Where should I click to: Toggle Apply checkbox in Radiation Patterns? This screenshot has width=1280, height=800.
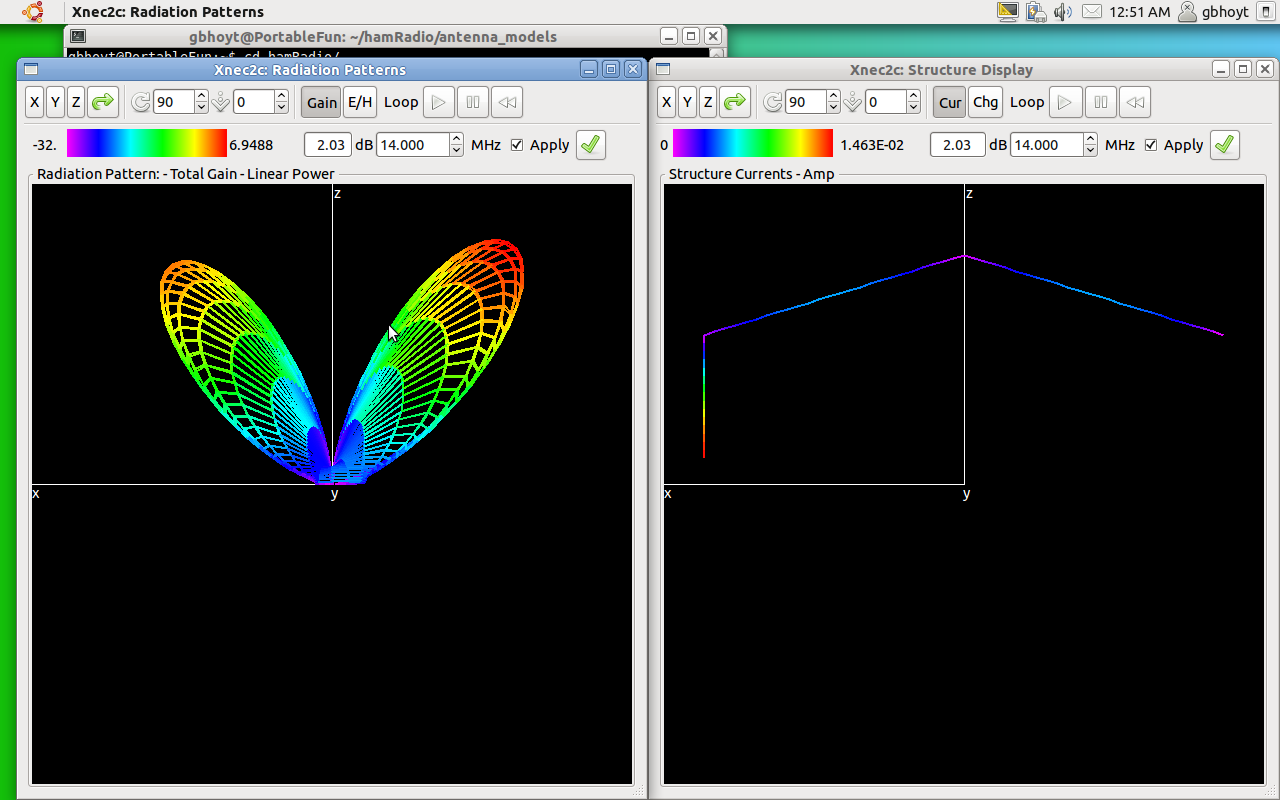pyautogui.click(x=517, y=145)
